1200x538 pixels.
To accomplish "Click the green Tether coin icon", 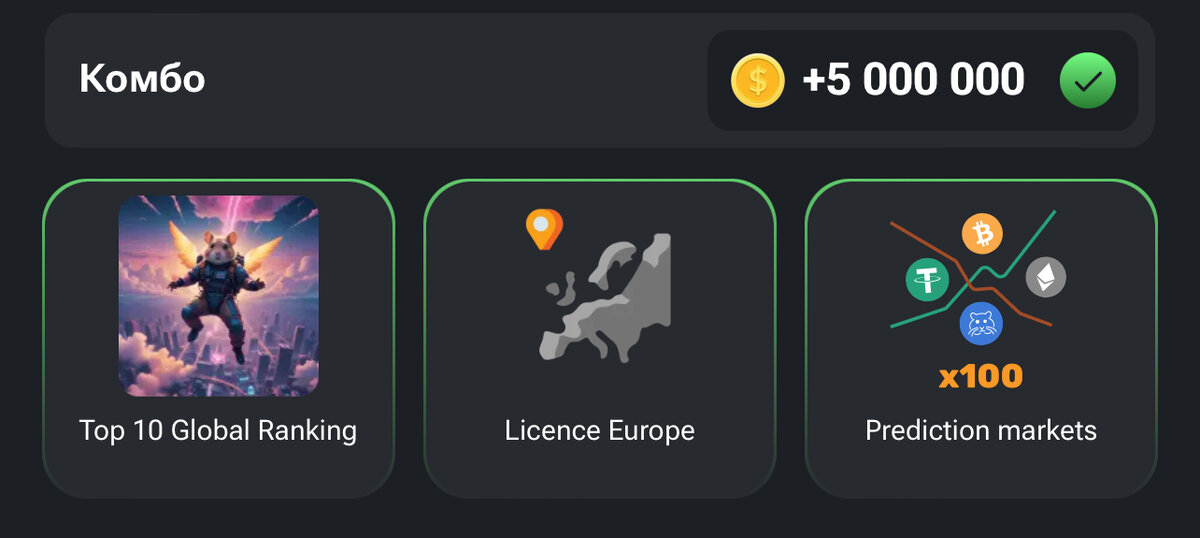I will click(x=928, y=279).
